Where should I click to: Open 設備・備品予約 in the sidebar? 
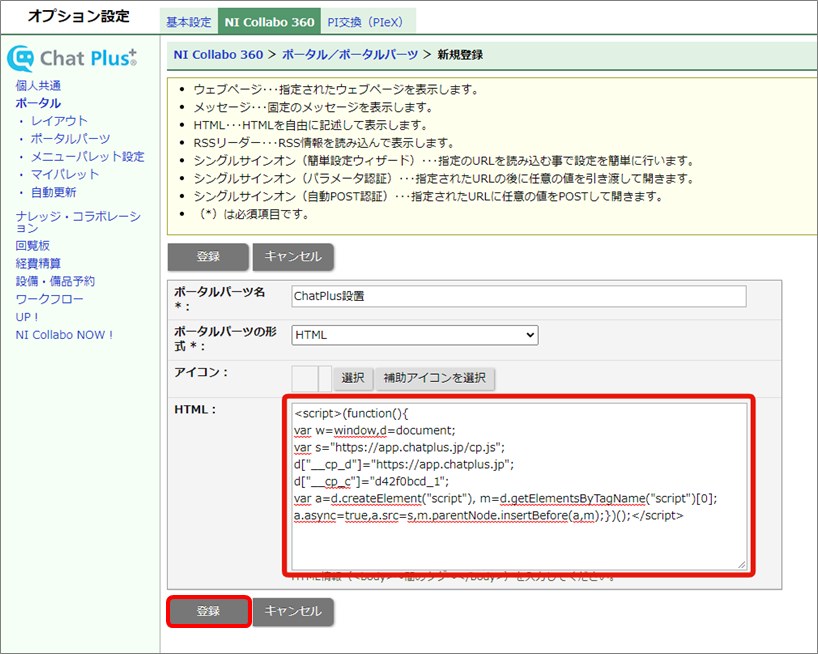coord(55,281)
